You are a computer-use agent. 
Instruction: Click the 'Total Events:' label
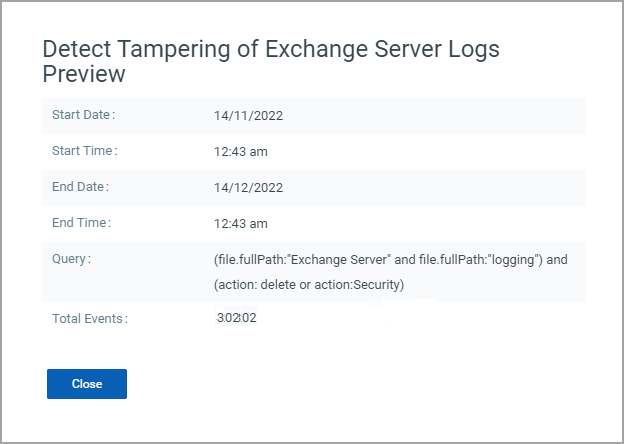[x=90, y=319]
